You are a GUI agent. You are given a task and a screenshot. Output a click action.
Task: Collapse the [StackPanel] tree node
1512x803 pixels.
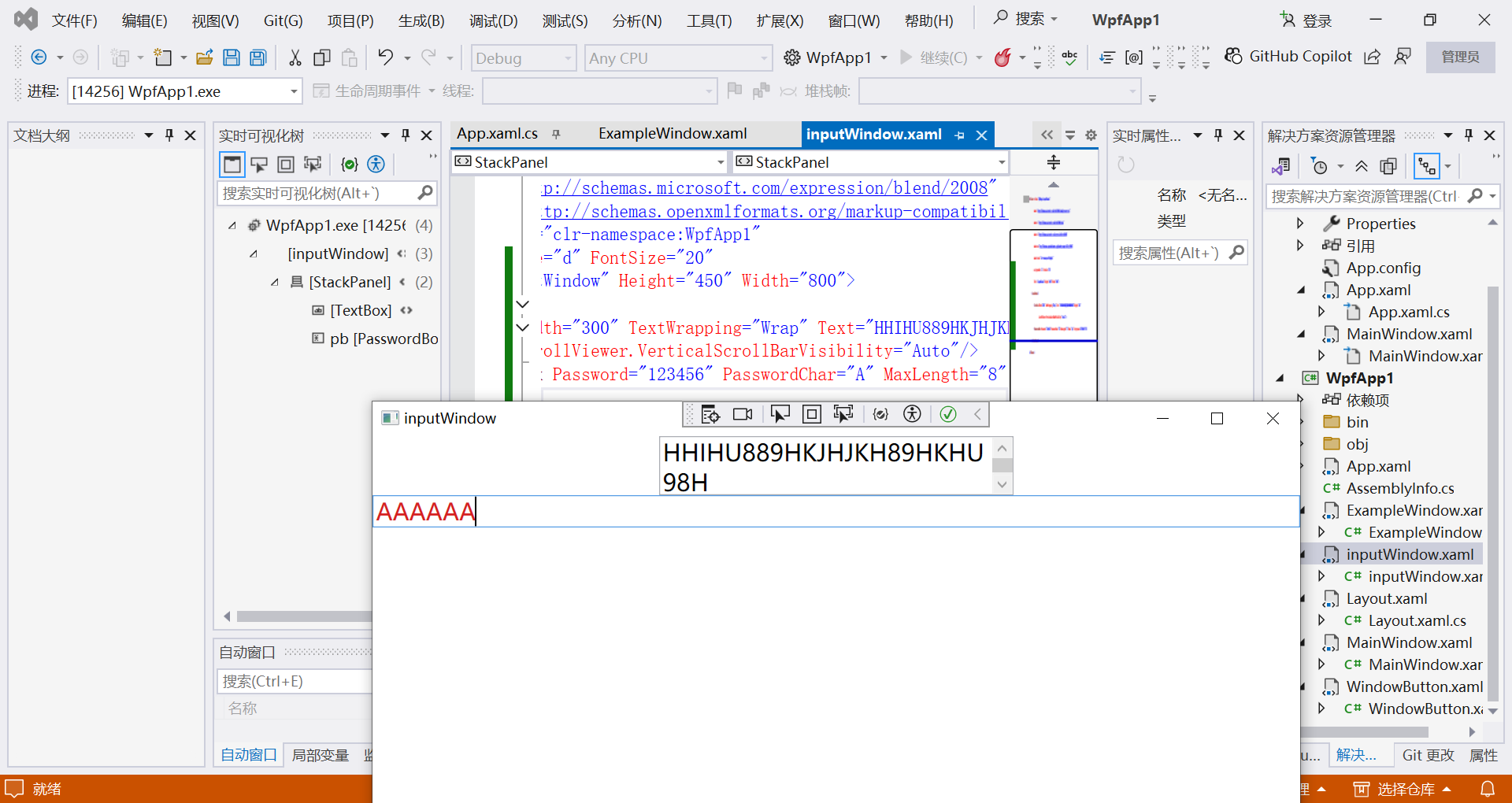275,282
